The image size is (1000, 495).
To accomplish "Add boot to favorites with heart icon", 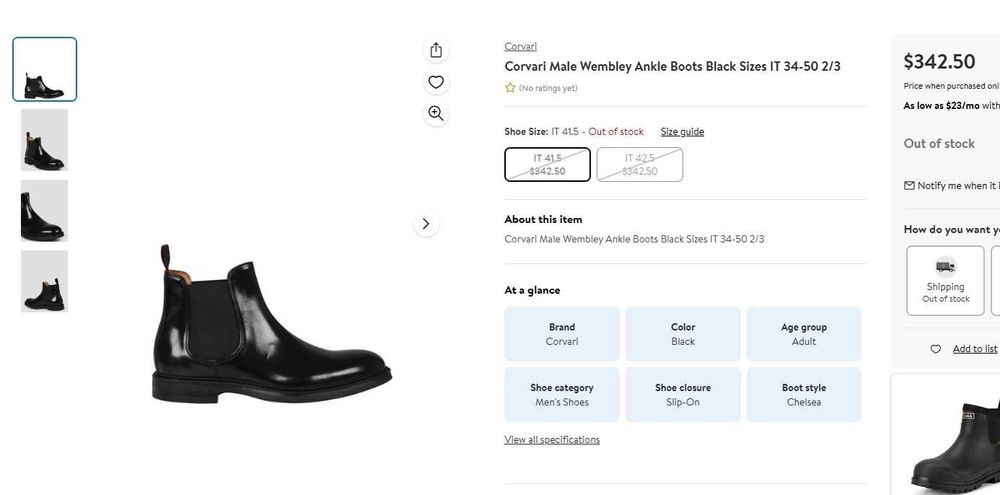I will [435, 82].
